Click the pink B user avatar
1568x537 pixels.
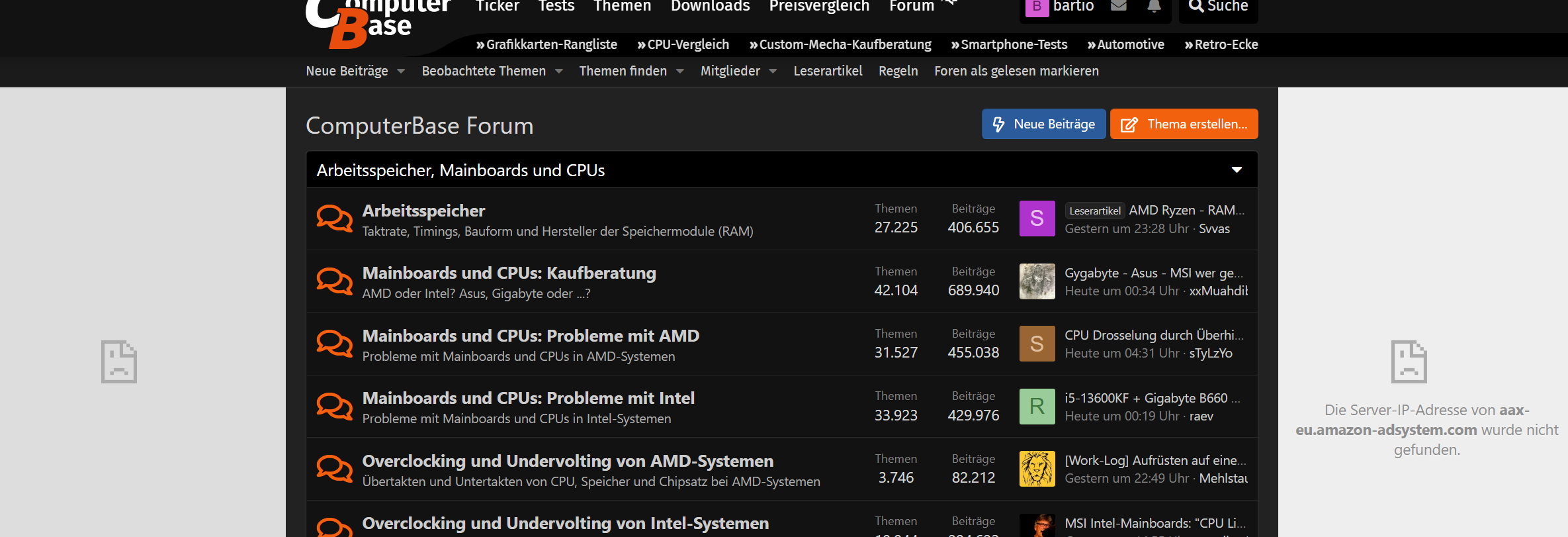[1037, 7]
